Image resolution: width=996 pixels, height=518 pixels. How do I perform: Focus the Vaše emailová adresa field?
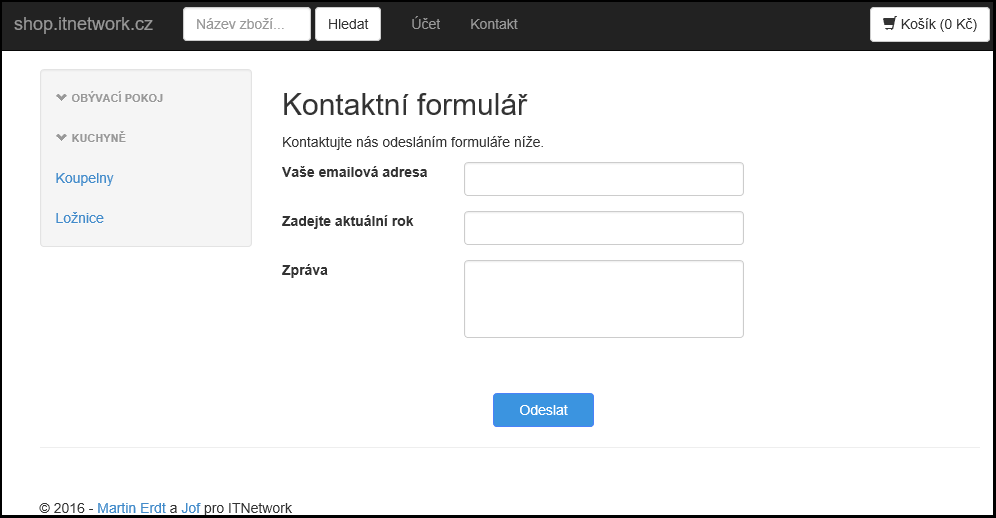(604, 179)
